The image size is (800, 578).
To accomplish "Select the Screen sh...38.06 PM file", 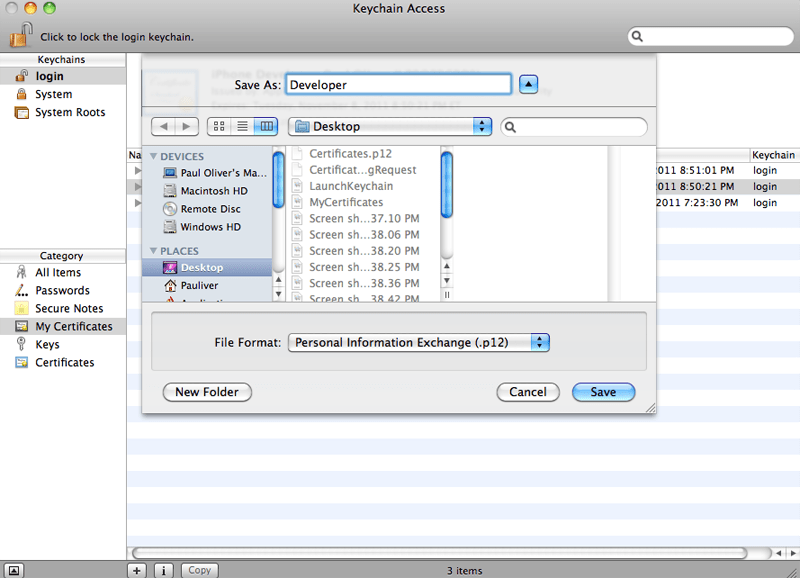I will [x=364, y=235].
